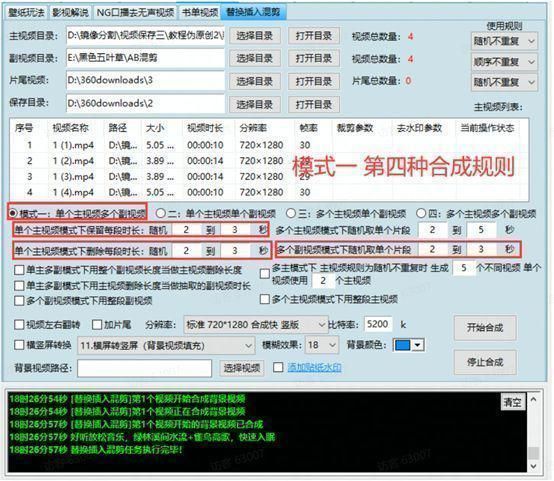This screenshot has height=481, width=554.
Task: Open the NG口播去无声视频 tab
Action: click(x=135, y=13)
